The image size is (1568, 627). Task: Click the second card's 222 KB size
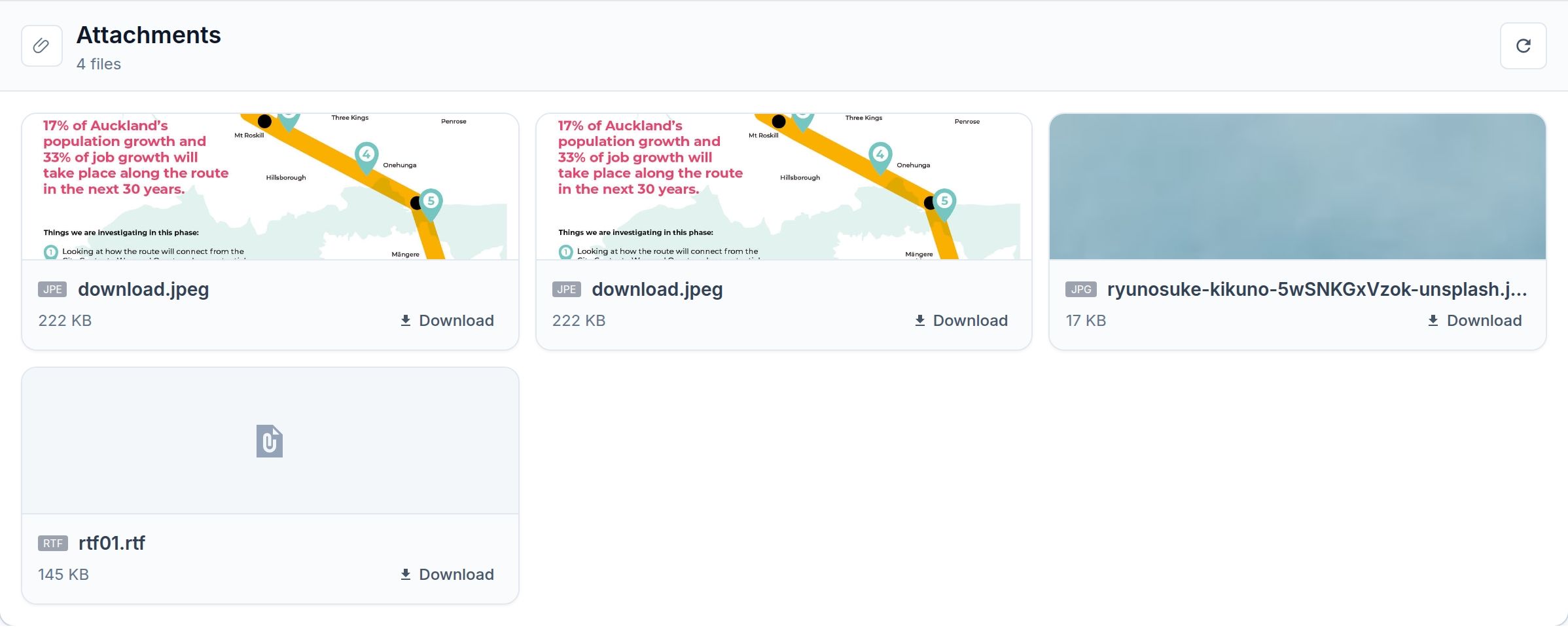tap(579, 321)
